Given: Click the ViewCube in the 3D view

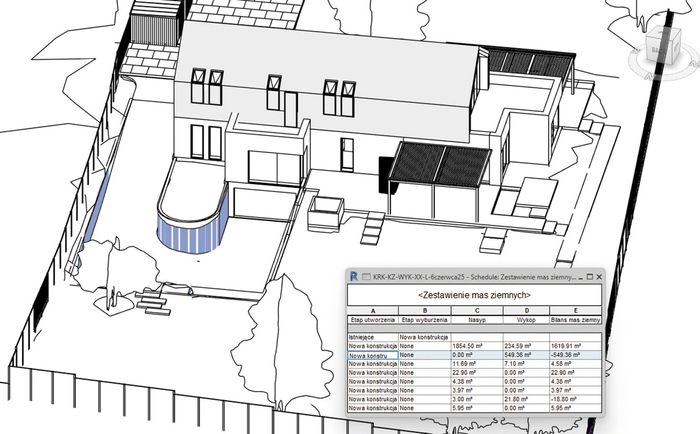Looking at the screenshot, I should tap(664, 48).
